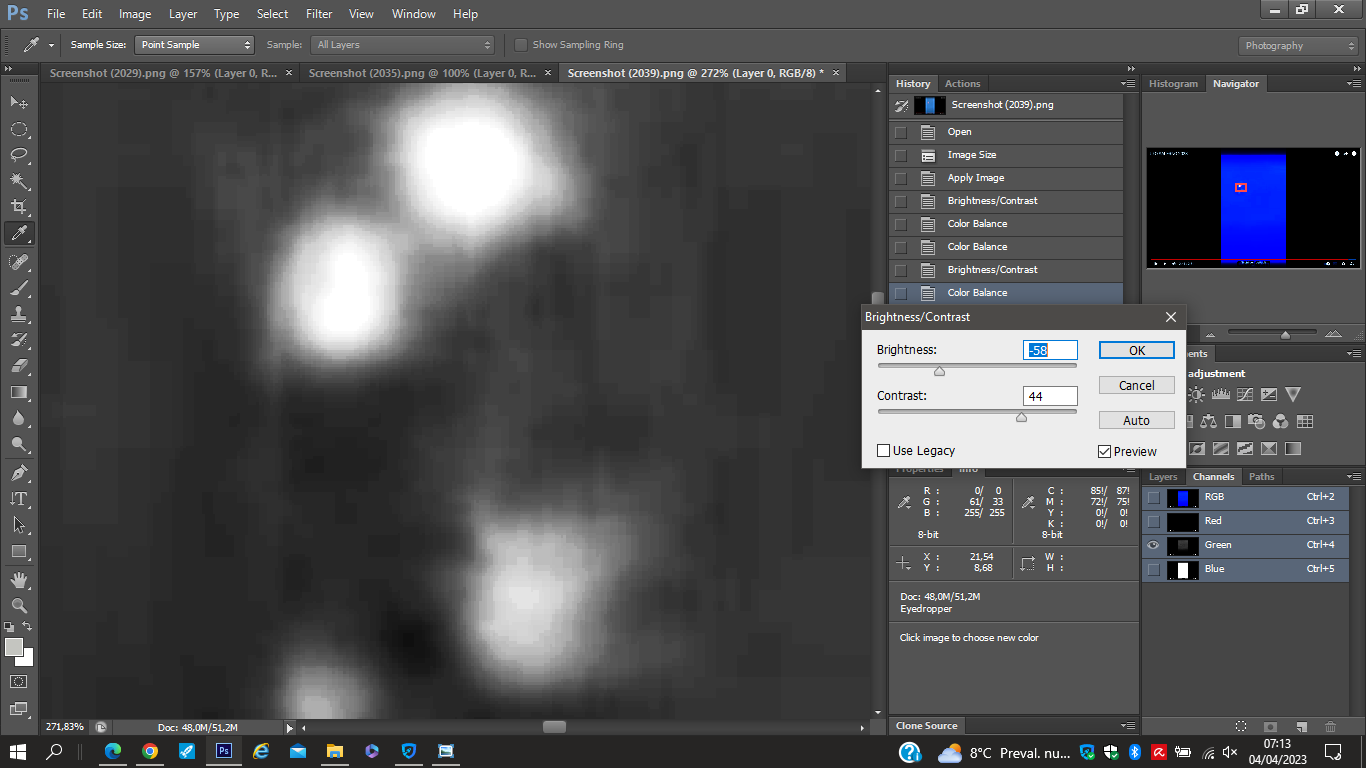Click the Contrast slider handle

pyautogui.click(x=1021, y=417)
